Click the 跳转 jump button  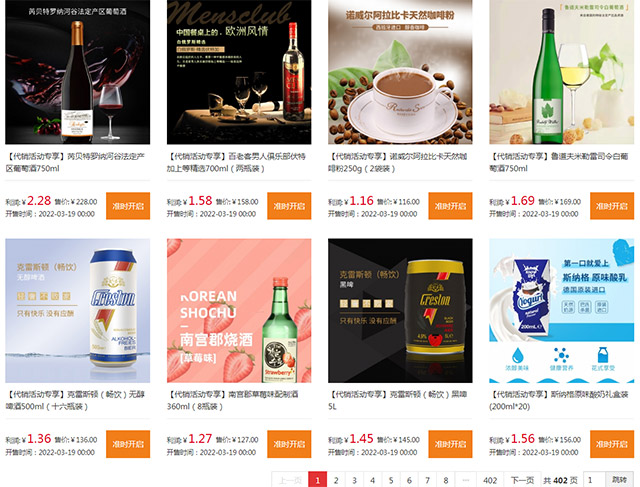pyautogui.click(x=619, y=480)
